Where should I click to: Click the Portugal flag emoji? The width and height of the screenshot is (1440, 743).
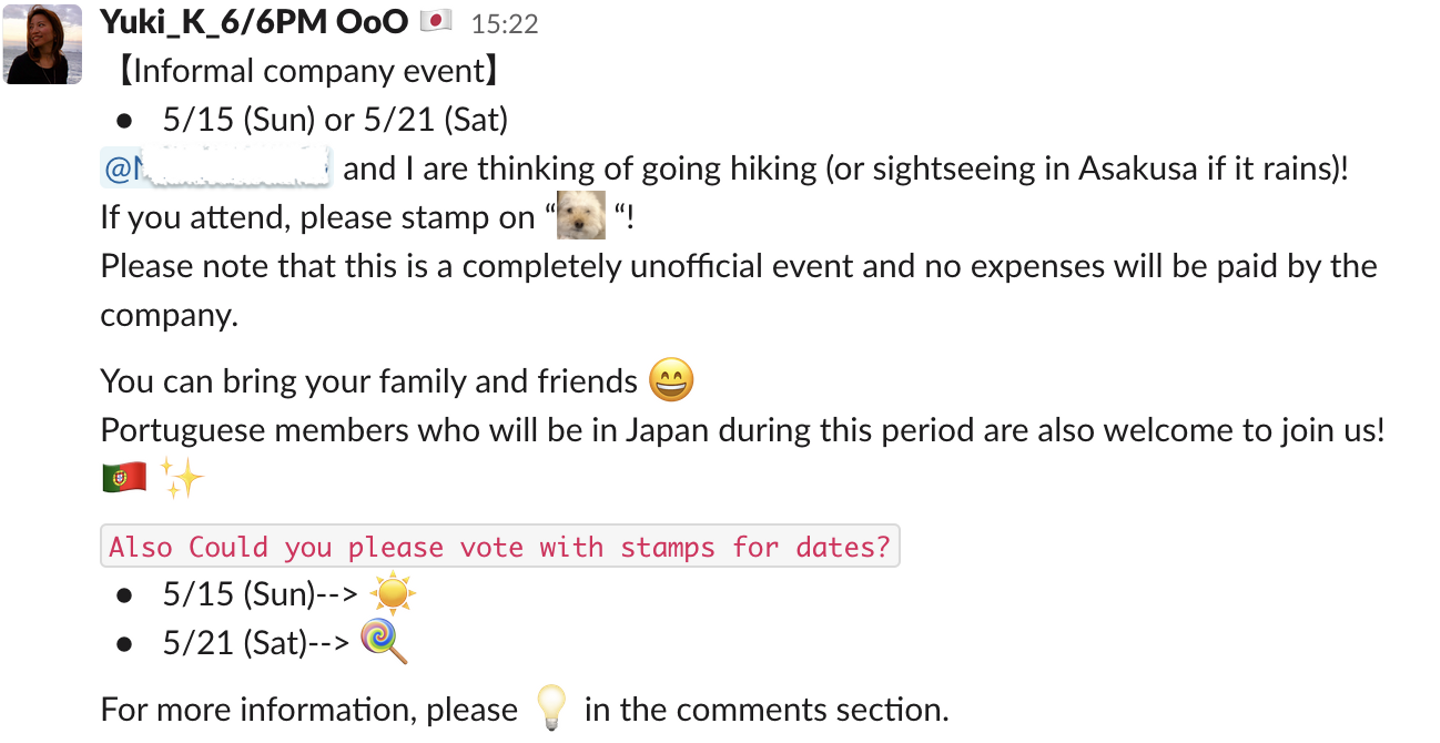tap(124, 479)
